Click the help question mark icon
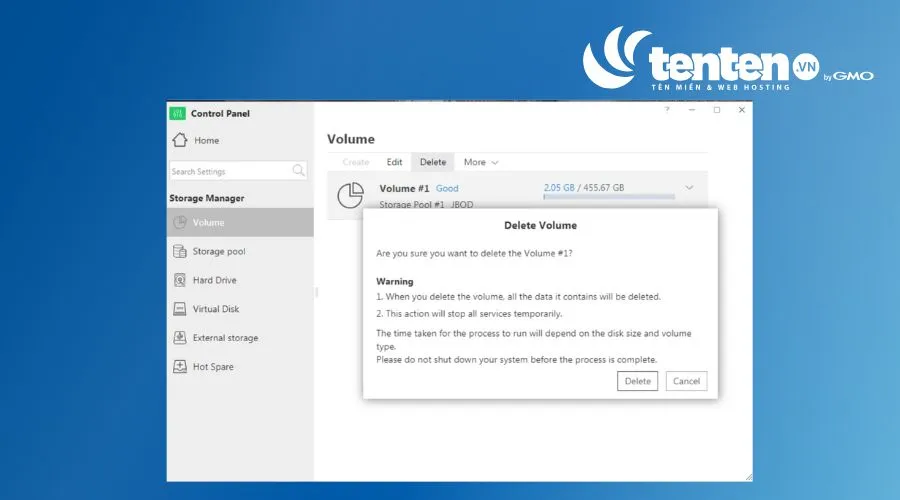Screen dimensions: 900x500 click(667, 110)
